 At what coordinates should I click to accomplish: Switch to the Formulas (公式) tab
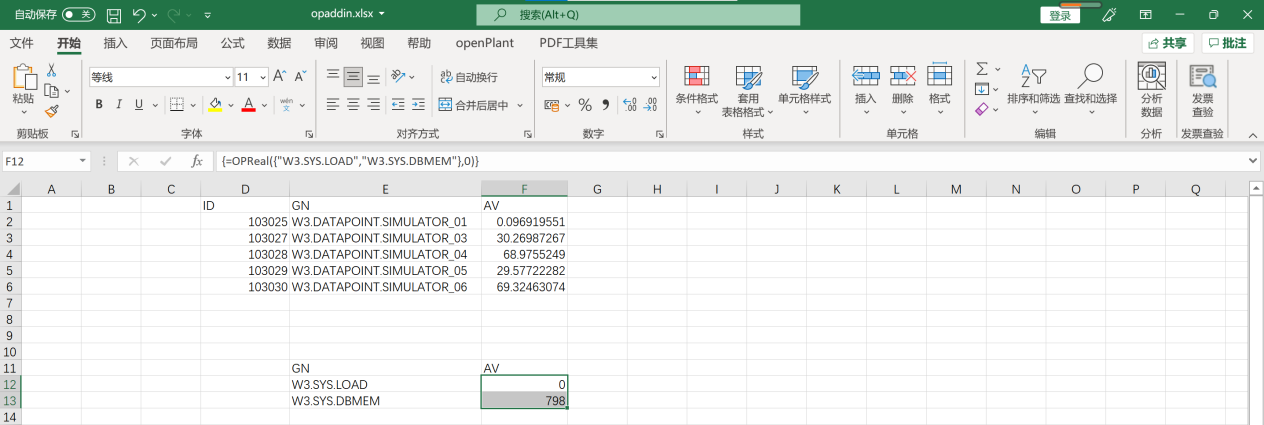[x=233, y=43]
